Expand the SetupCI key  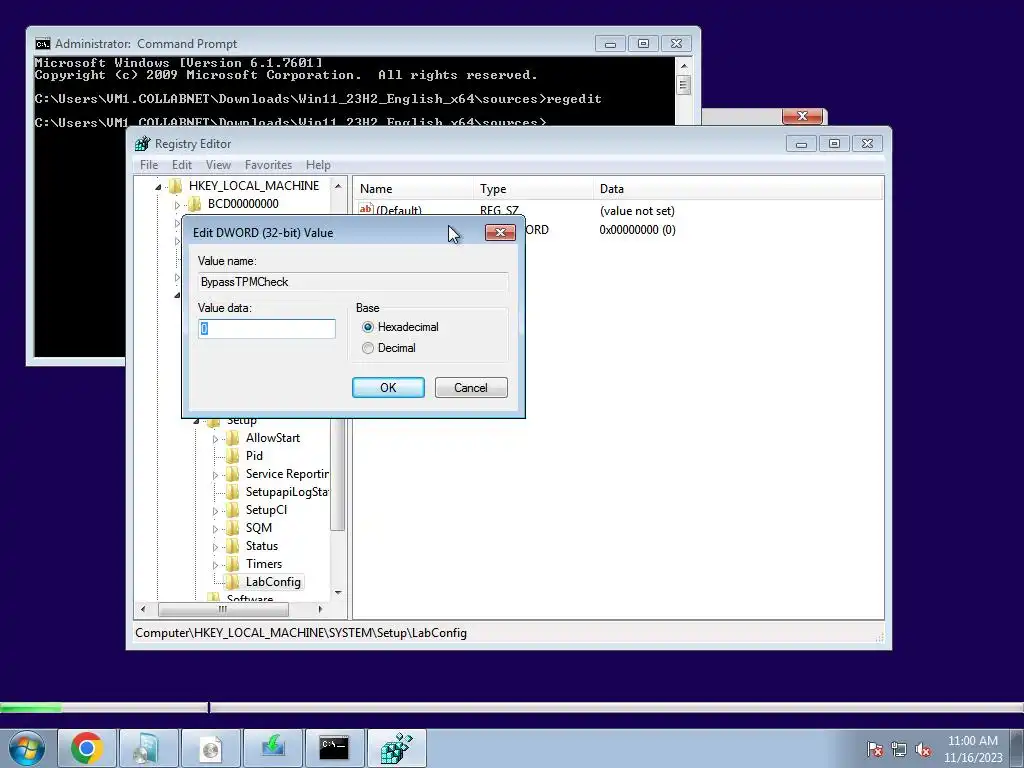coord(215,511)
